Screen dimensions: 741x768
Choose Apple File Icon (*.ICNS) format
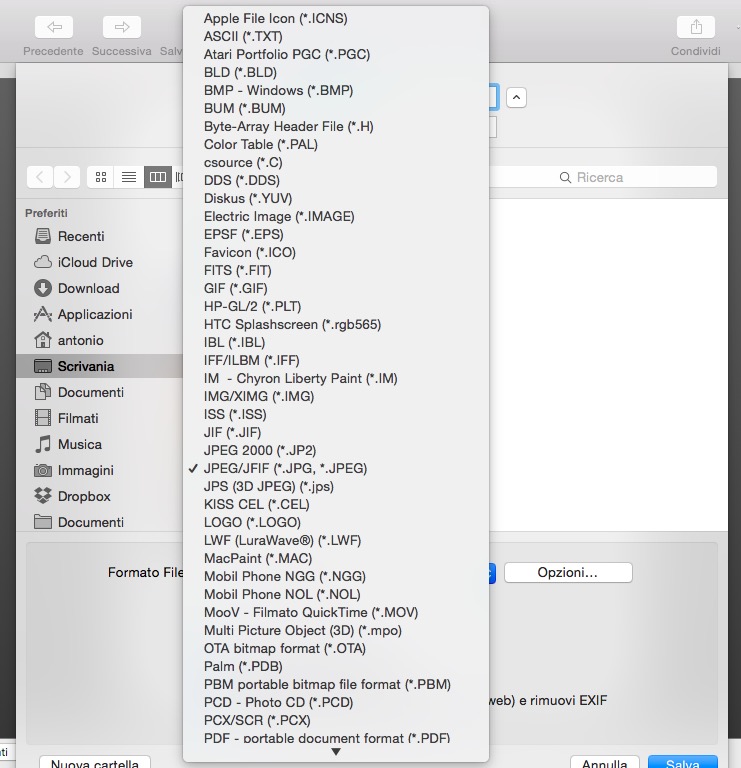[336, 19]
